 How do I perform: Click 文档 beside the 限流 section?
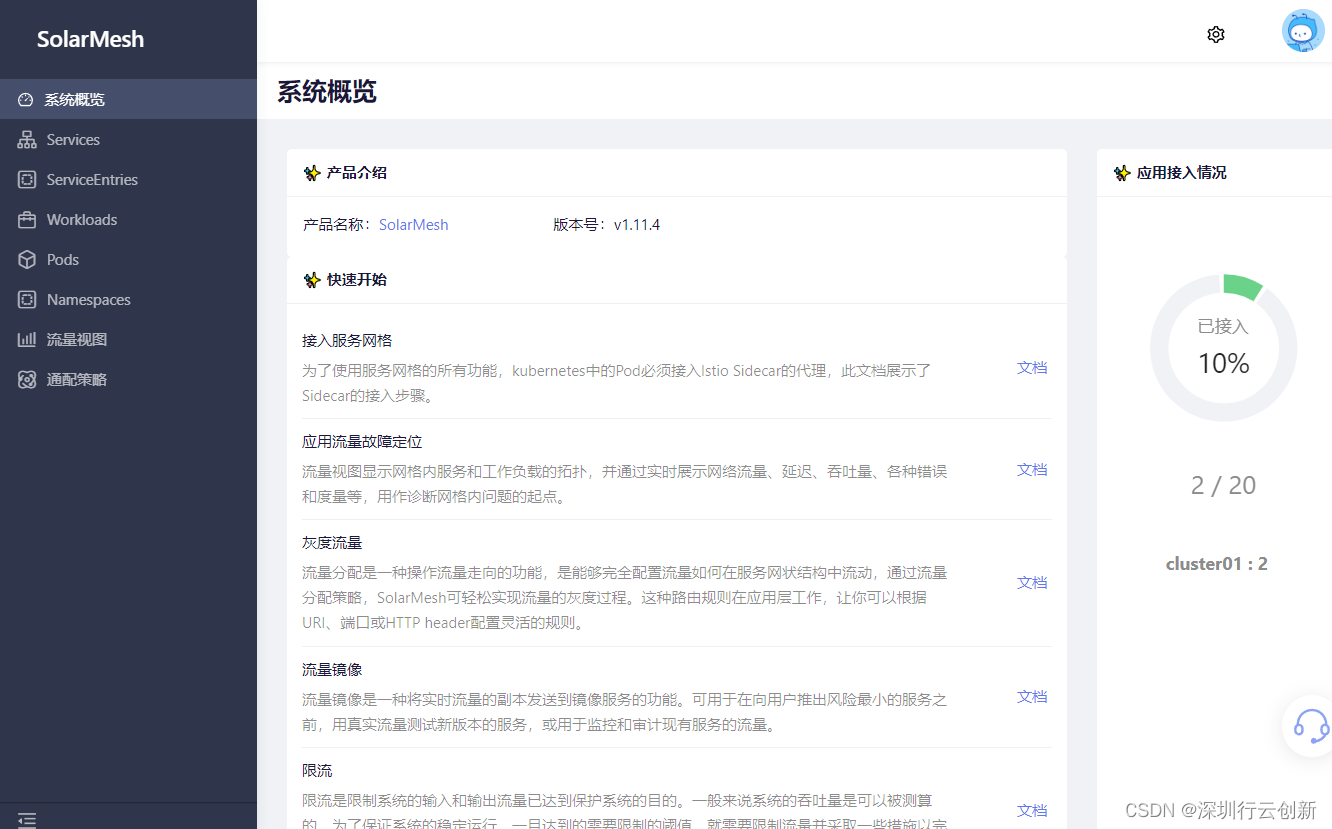1031,810
